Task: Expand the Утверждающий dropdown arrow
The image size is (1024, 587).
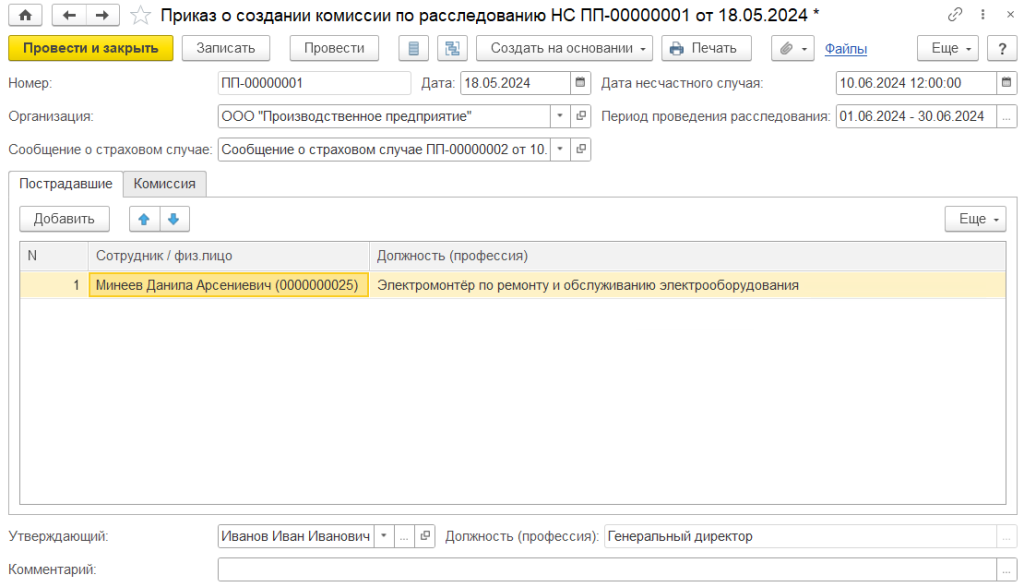Action: point(383,536)
